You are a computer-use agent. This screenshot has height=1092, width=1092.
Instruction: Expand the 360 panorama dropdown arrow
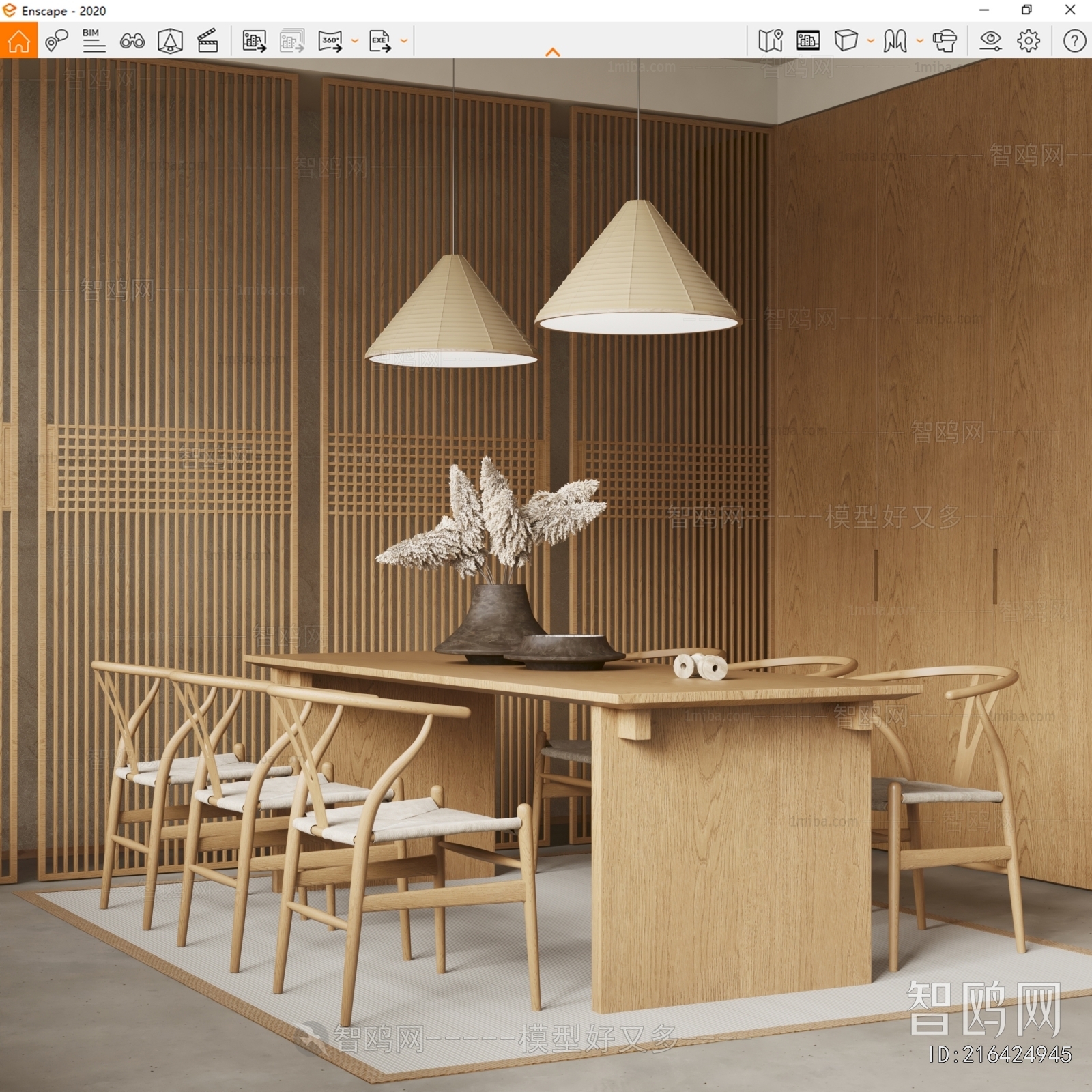pos(355,41)
